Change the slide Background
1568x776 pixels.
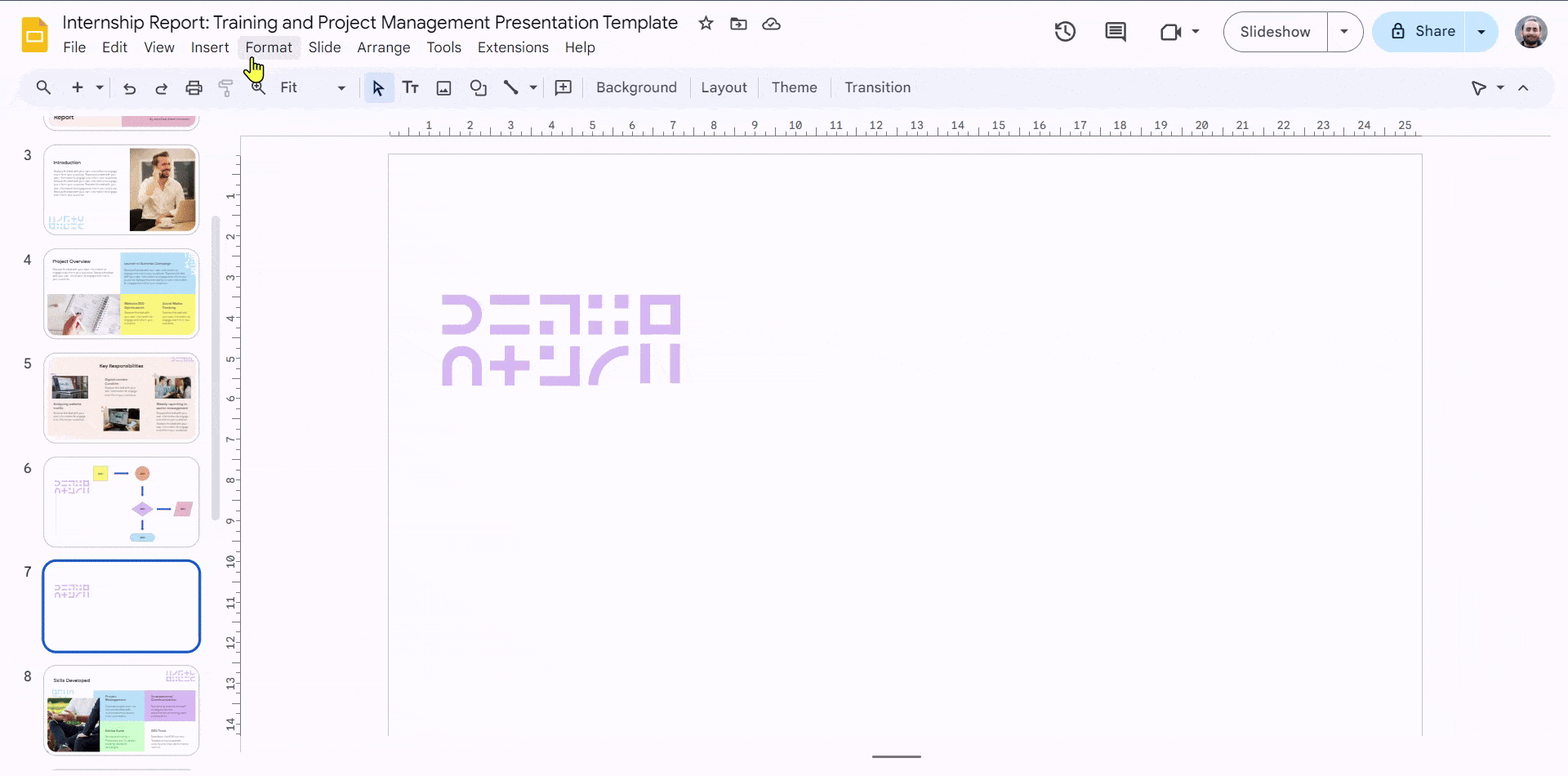635,87
